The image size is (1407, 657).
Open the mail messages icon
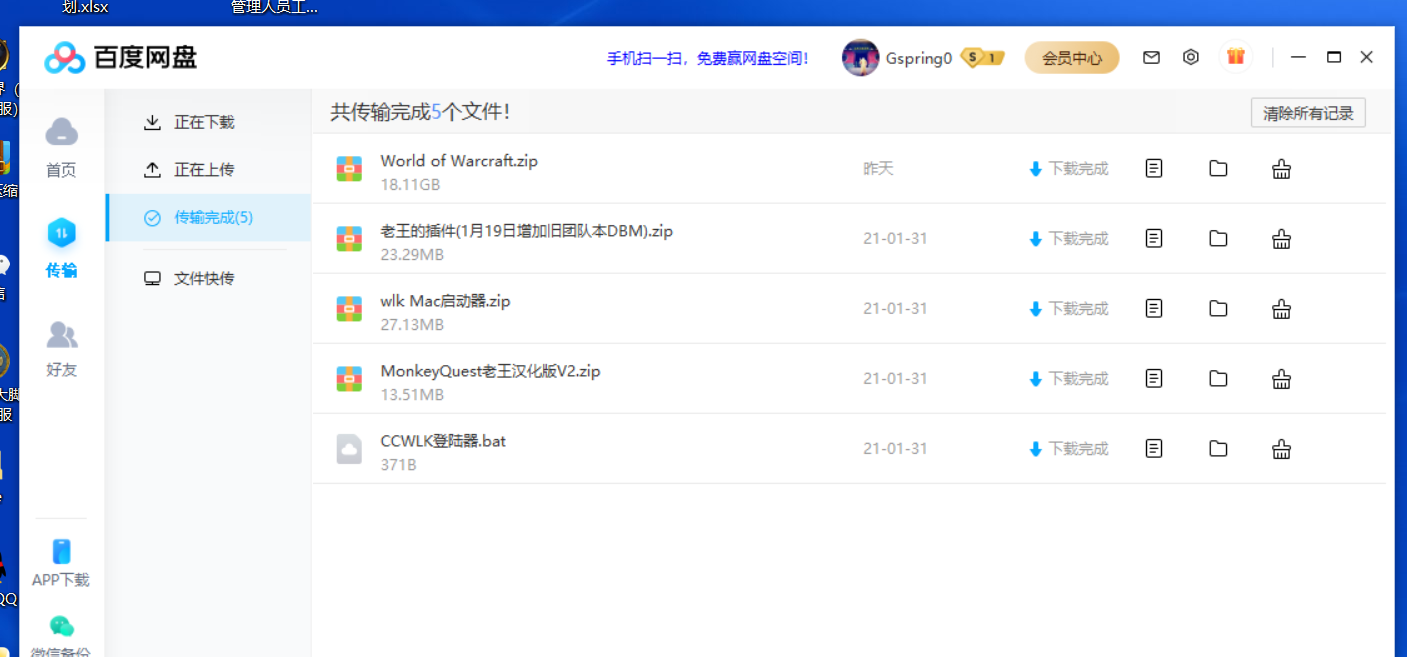point(1151,58)
